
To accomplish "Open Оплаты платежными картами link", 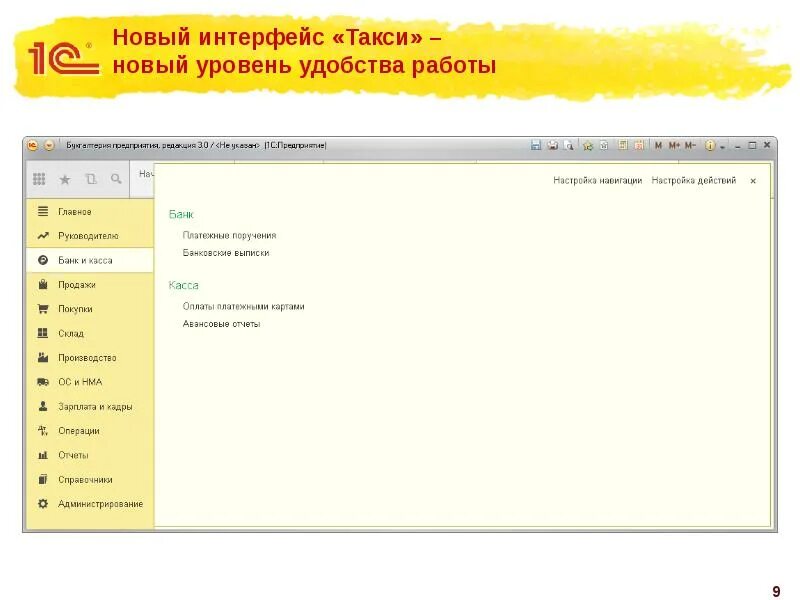I will coord(243,306).
